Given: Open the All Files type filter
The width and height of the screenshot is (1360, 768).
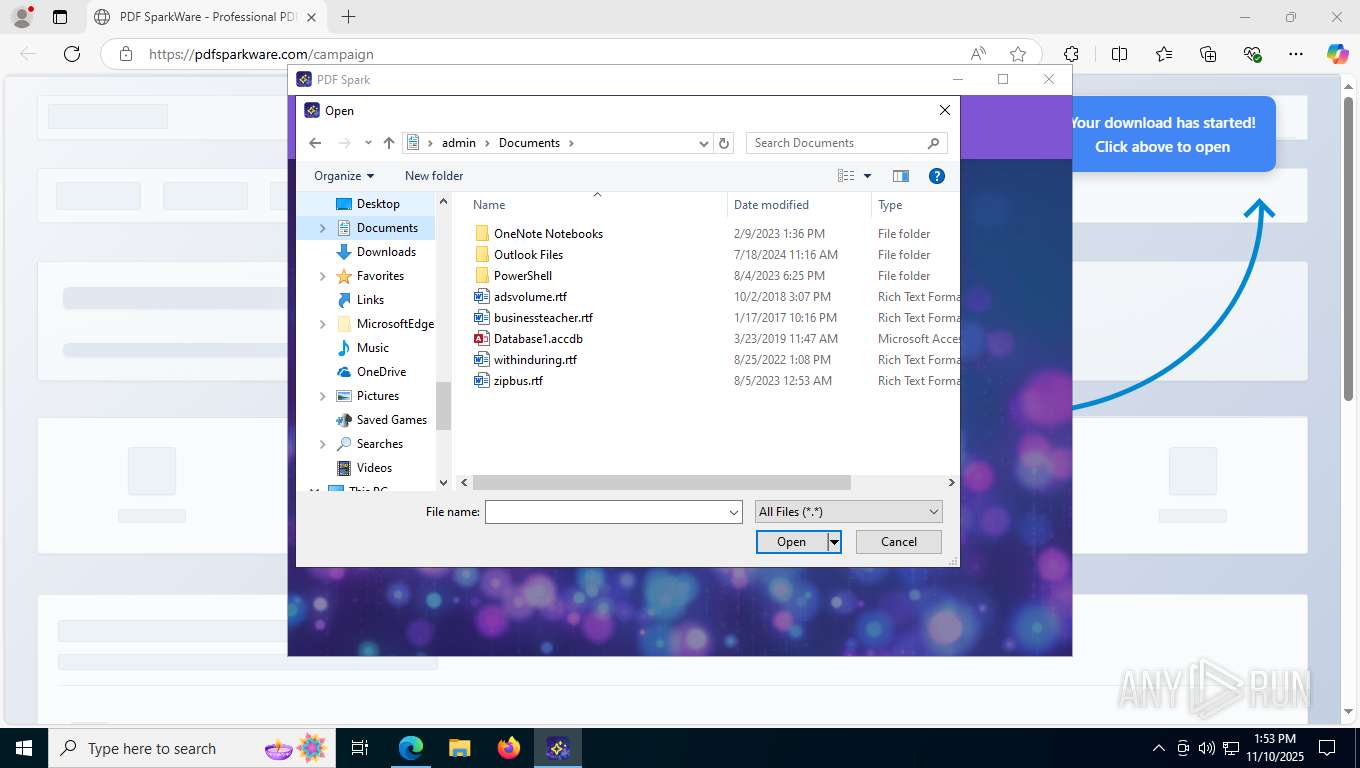Looking at the screenshot, I should click(x=849, y=512).
